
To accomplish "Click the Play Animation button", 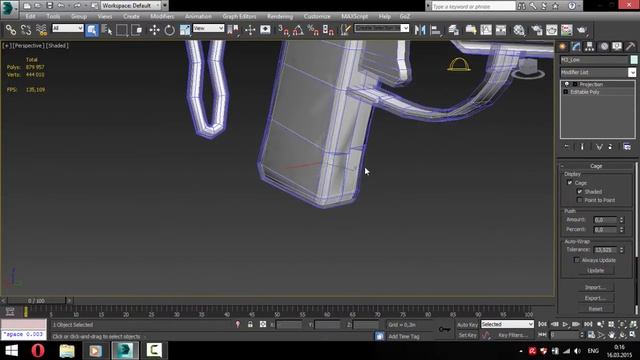I will point(565,324).
